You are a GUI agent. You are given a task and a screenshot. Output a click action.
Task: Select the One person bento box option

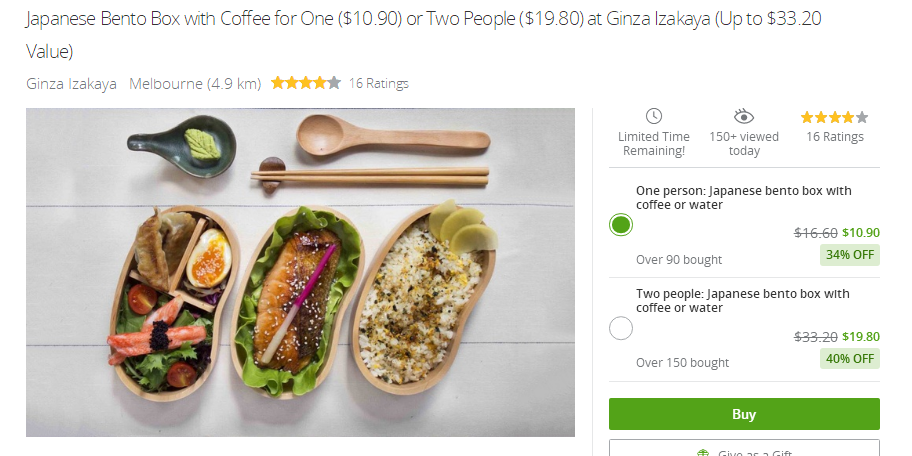621,225
